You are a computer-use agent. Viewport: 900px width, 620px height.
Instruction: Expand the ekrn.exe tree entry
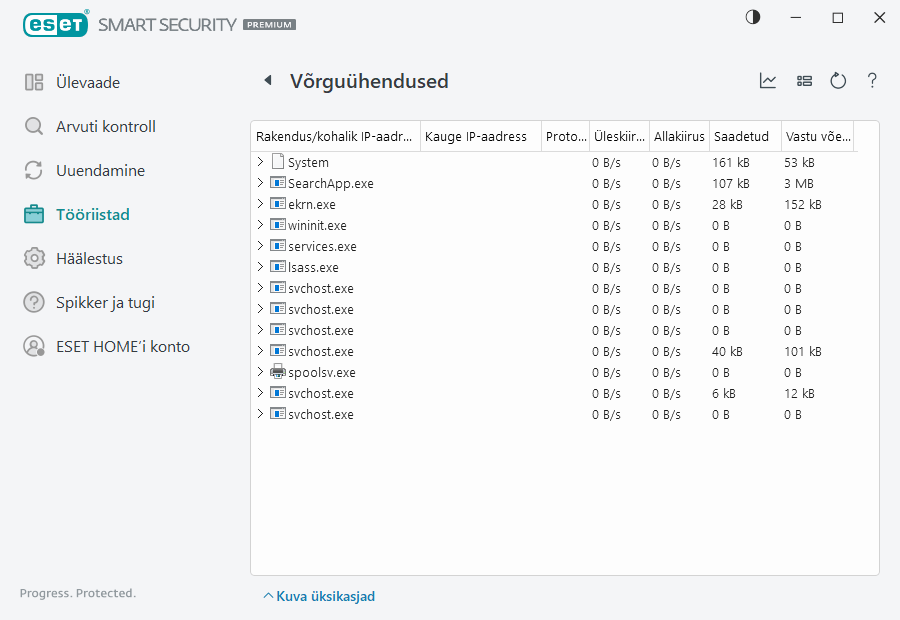point(260,204)
